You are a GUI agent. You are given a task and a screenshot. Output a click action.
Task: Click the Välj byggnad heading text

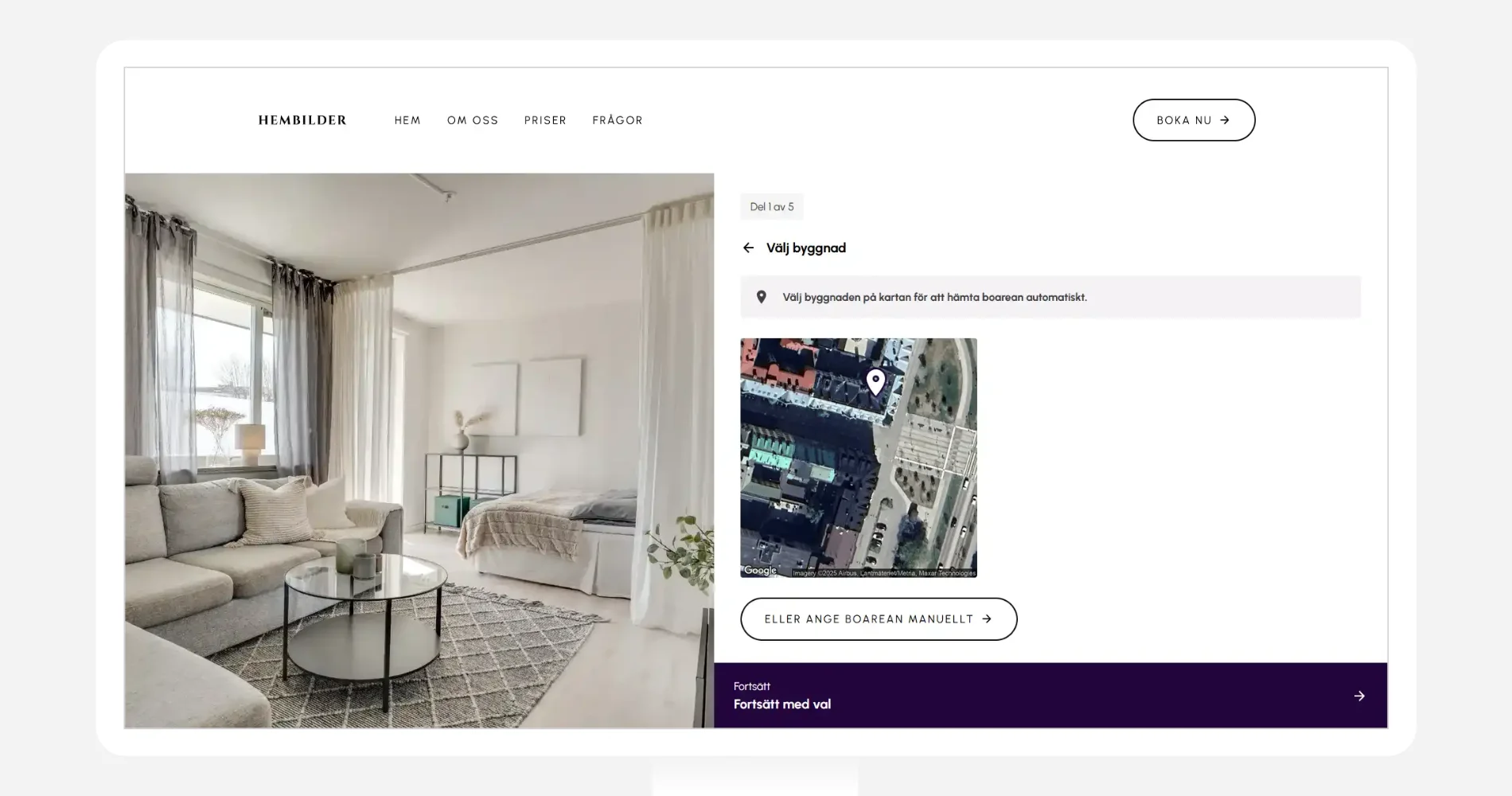point(806,248)
